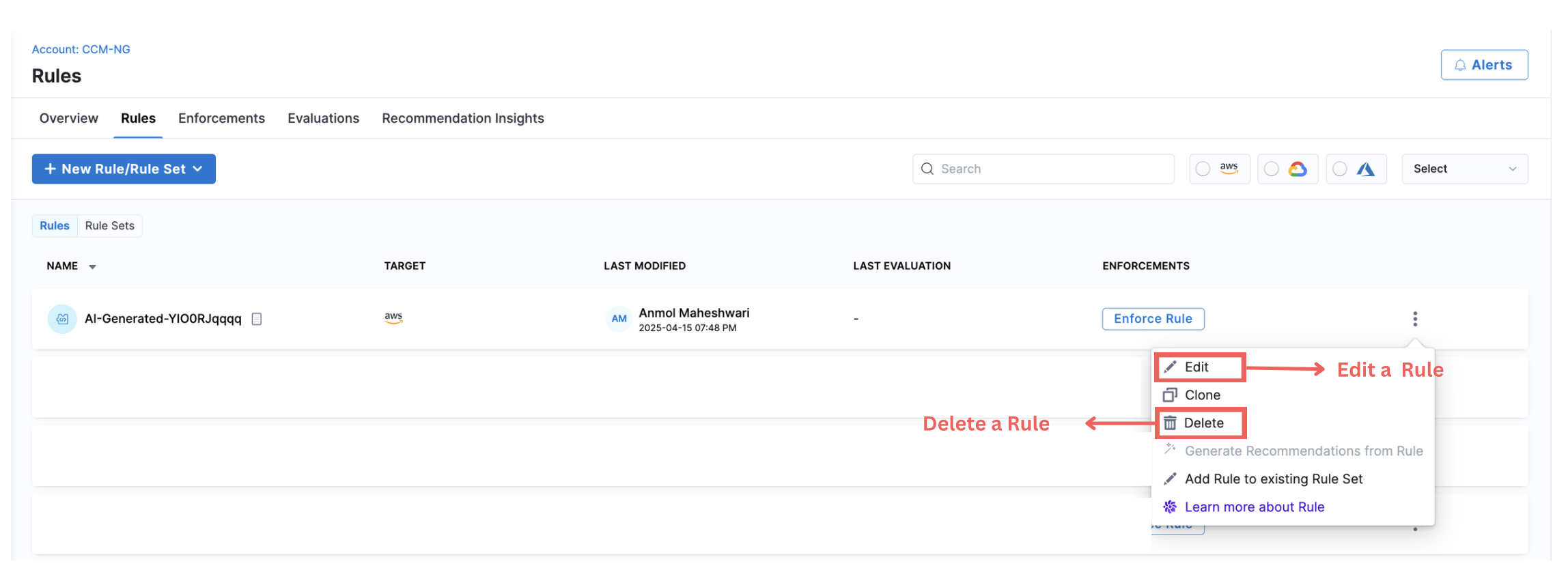Select the AWS cloud provider radio filter
This screenshot has height=568, width=1568.
pyautogui.click(x=1203, y=169)
